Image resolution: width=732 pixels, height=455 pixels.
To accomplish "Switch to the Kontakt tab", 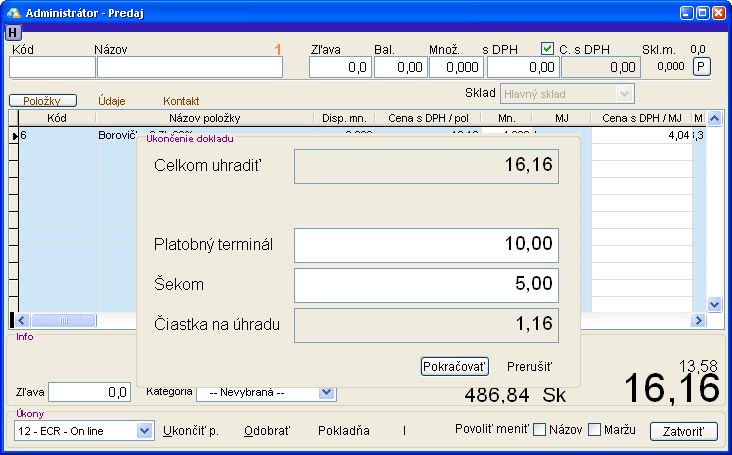I will coord(181,101).
